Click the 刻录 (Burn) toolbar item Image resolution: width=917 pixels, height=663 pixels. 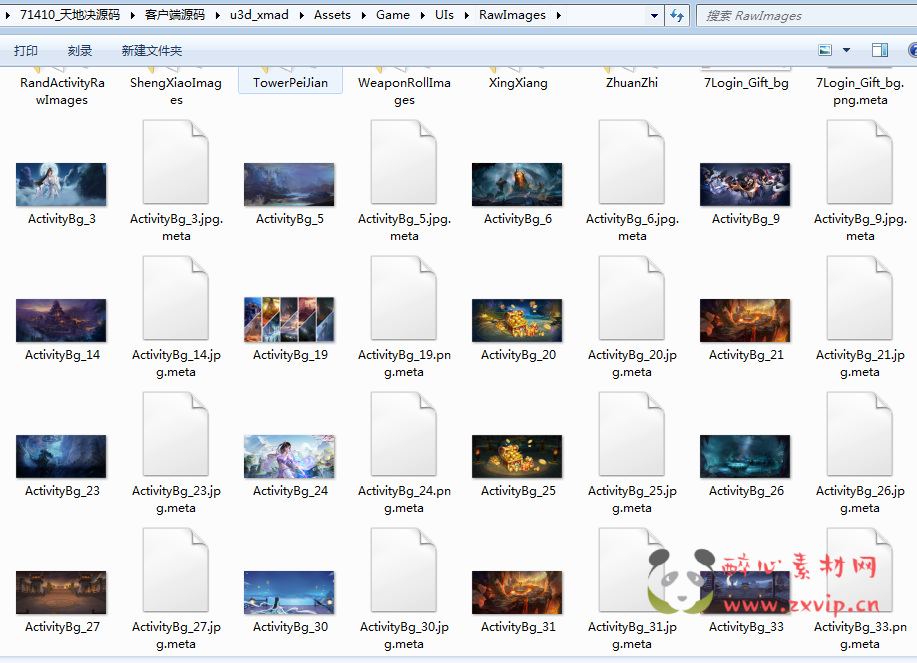point(80,51)
